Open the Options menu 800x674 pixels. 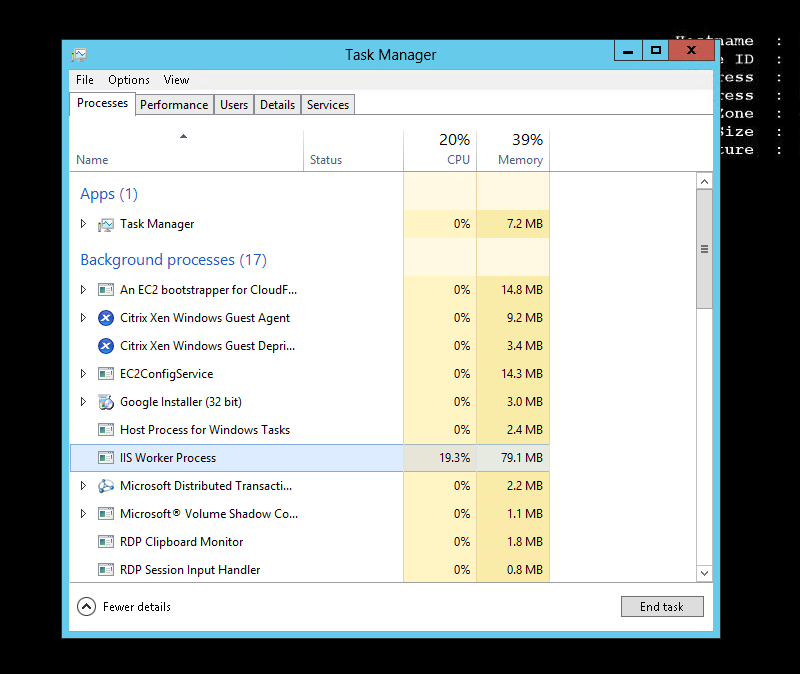[x=129, y=80]
